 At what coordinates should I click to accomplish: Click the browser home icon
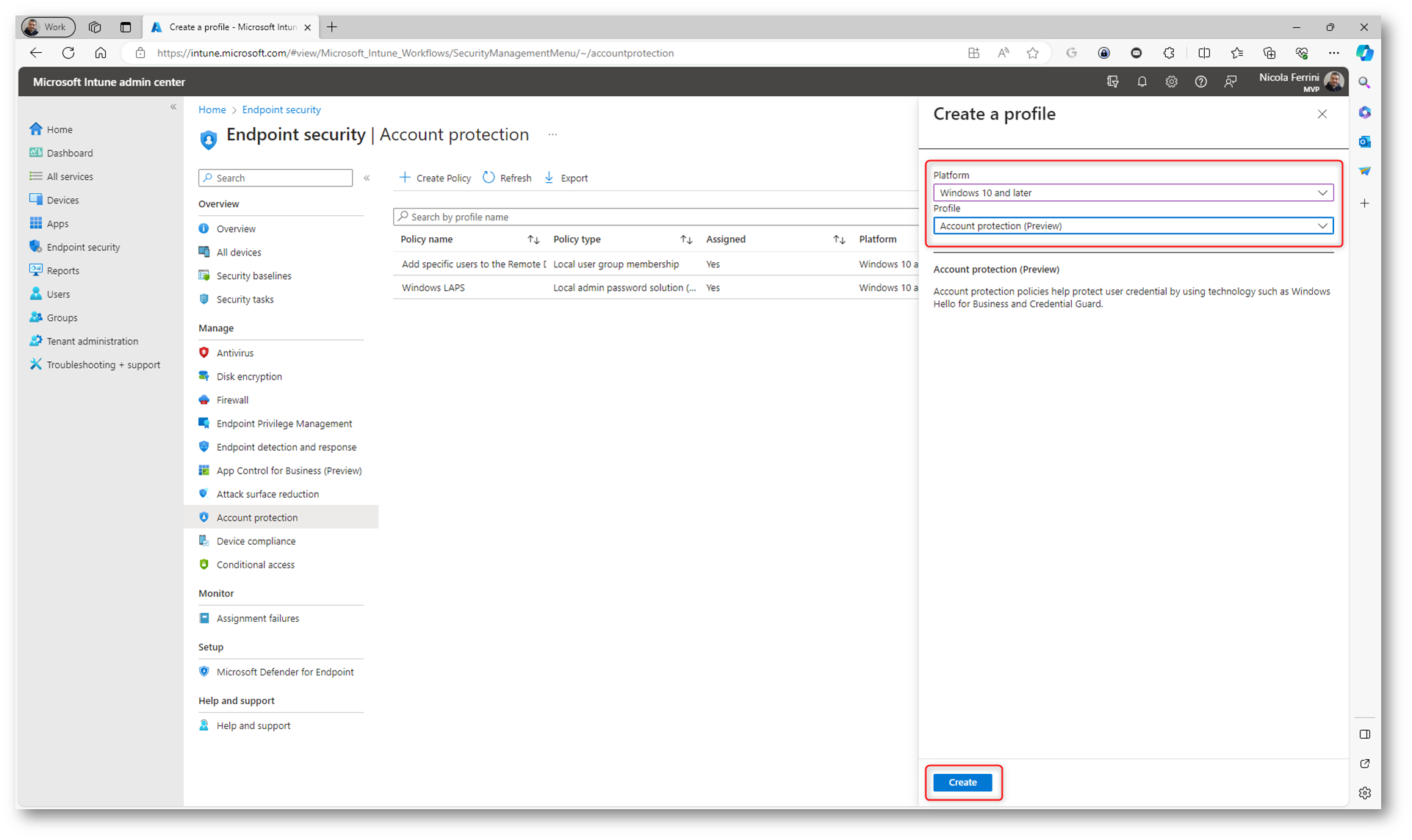pos(101,53)
